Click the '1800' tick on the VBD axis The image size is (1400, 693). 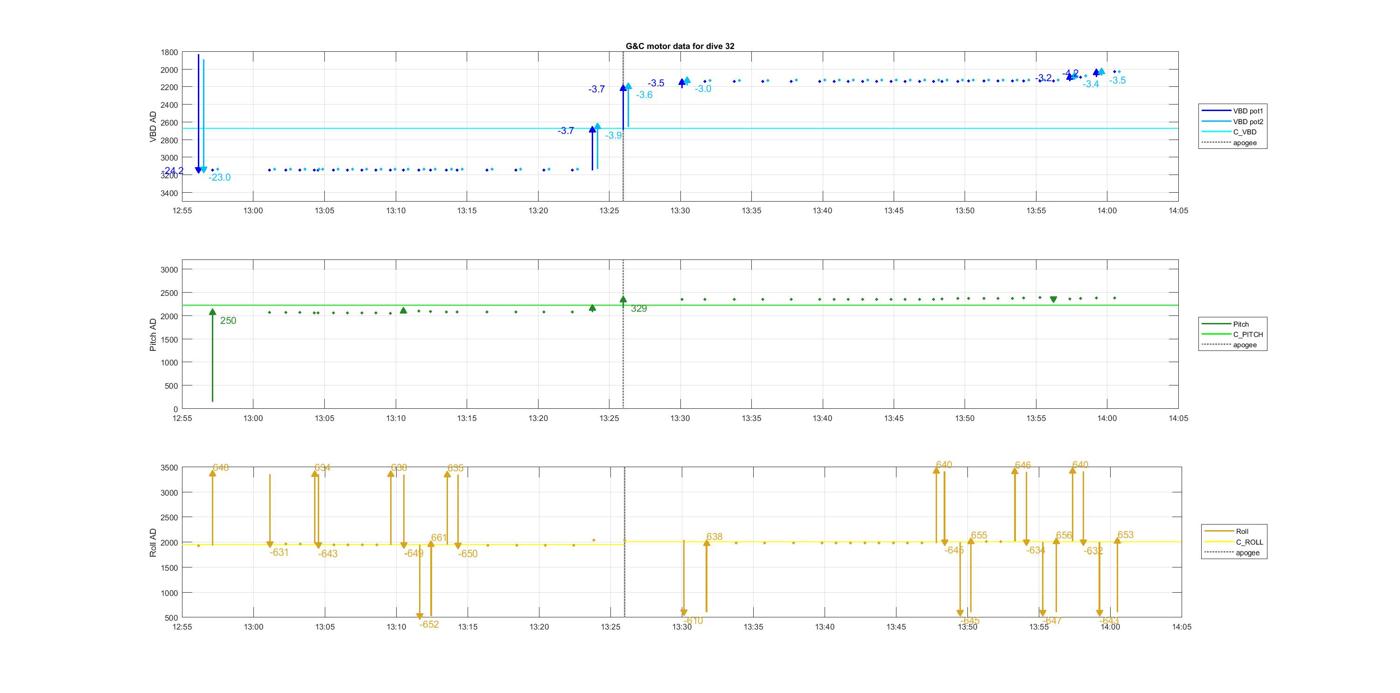169,52
